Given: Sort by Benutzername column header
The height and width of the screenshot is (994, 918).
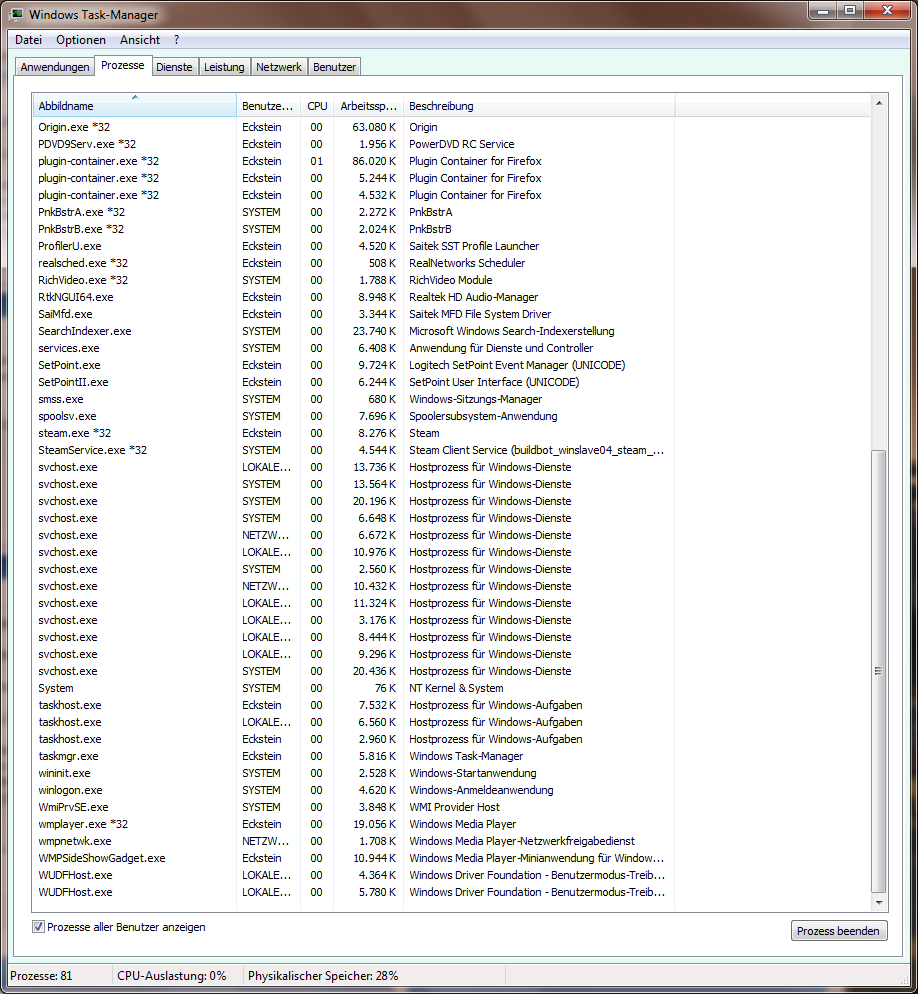Looking at the screenshot, I should (268, 106).
